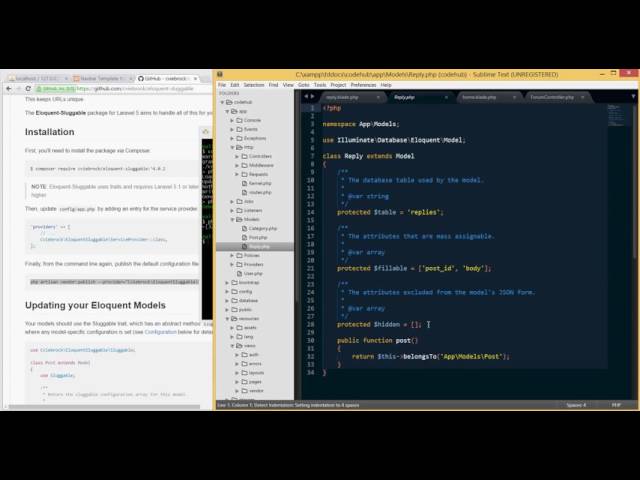The width and height of the screenshot is (640, 480).
Task: Expand the Requests folder
Action: (x=237, y=174)
